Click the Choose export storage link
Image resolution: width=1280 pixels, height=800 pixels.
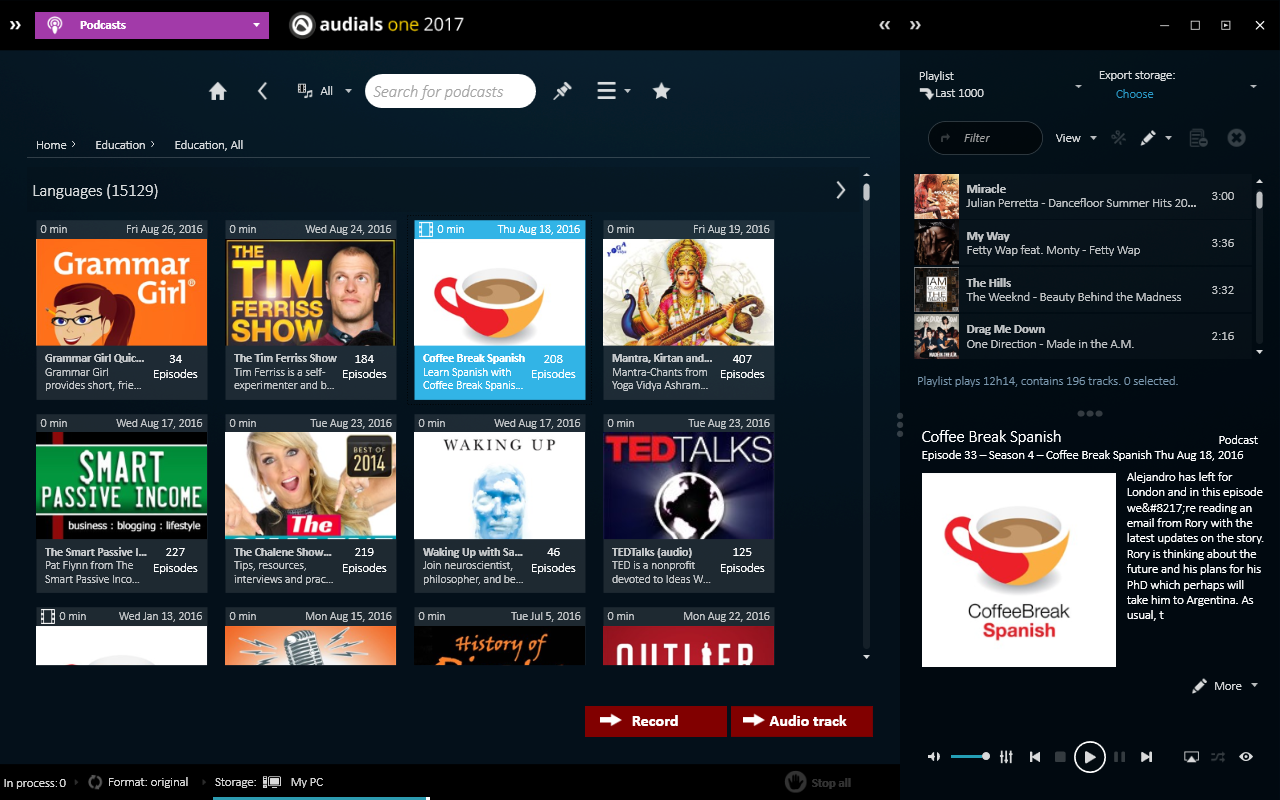pos(1134,94)
